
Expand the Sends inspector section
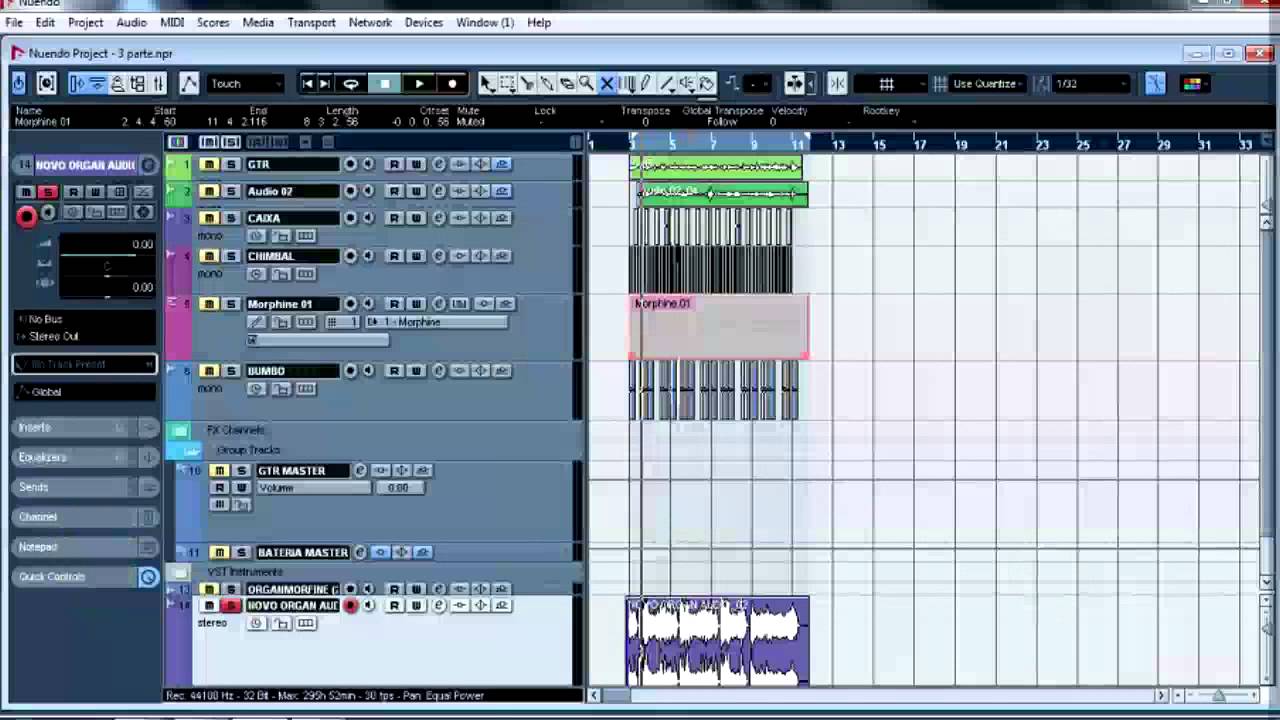(85, 488)
